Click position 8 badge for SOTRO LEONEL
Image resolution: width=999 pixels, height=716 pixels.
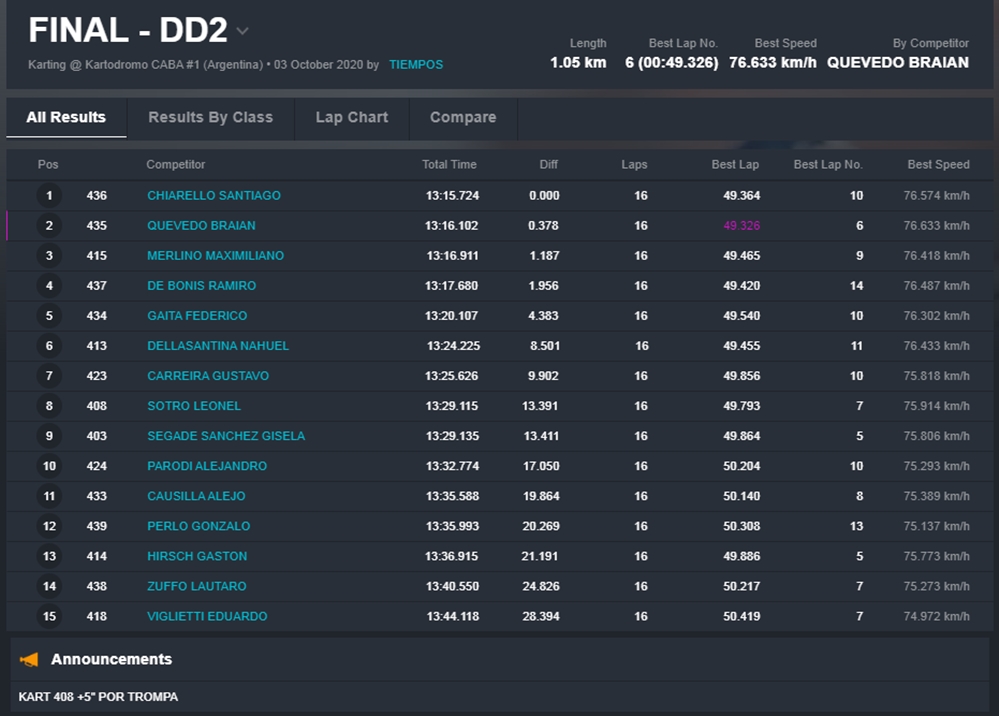[49, 406]
